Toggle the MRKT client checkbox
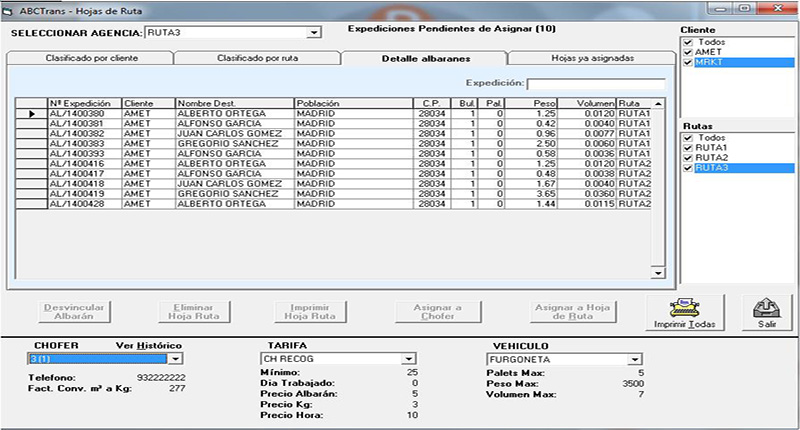This screenshot has height=430, width=800. click(688, 62)
